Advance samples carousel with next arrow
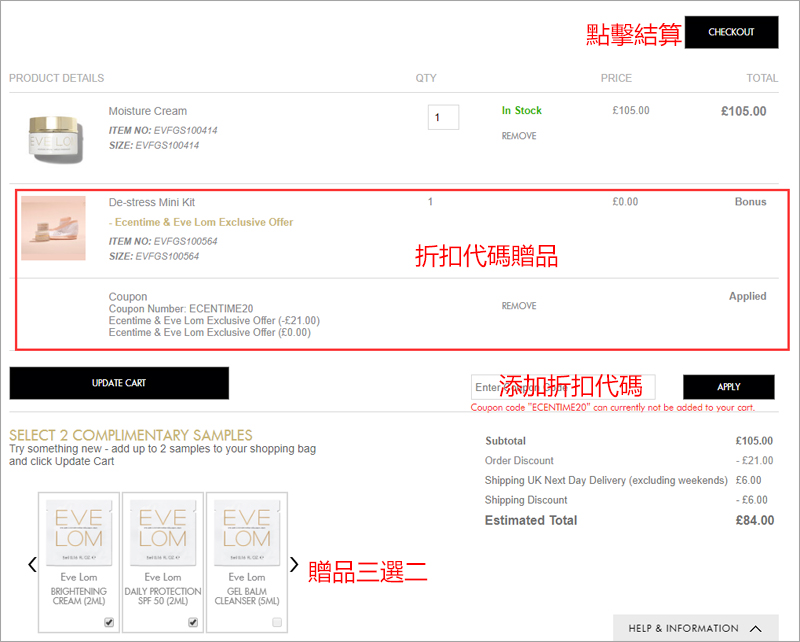 [x=294, y=565]
